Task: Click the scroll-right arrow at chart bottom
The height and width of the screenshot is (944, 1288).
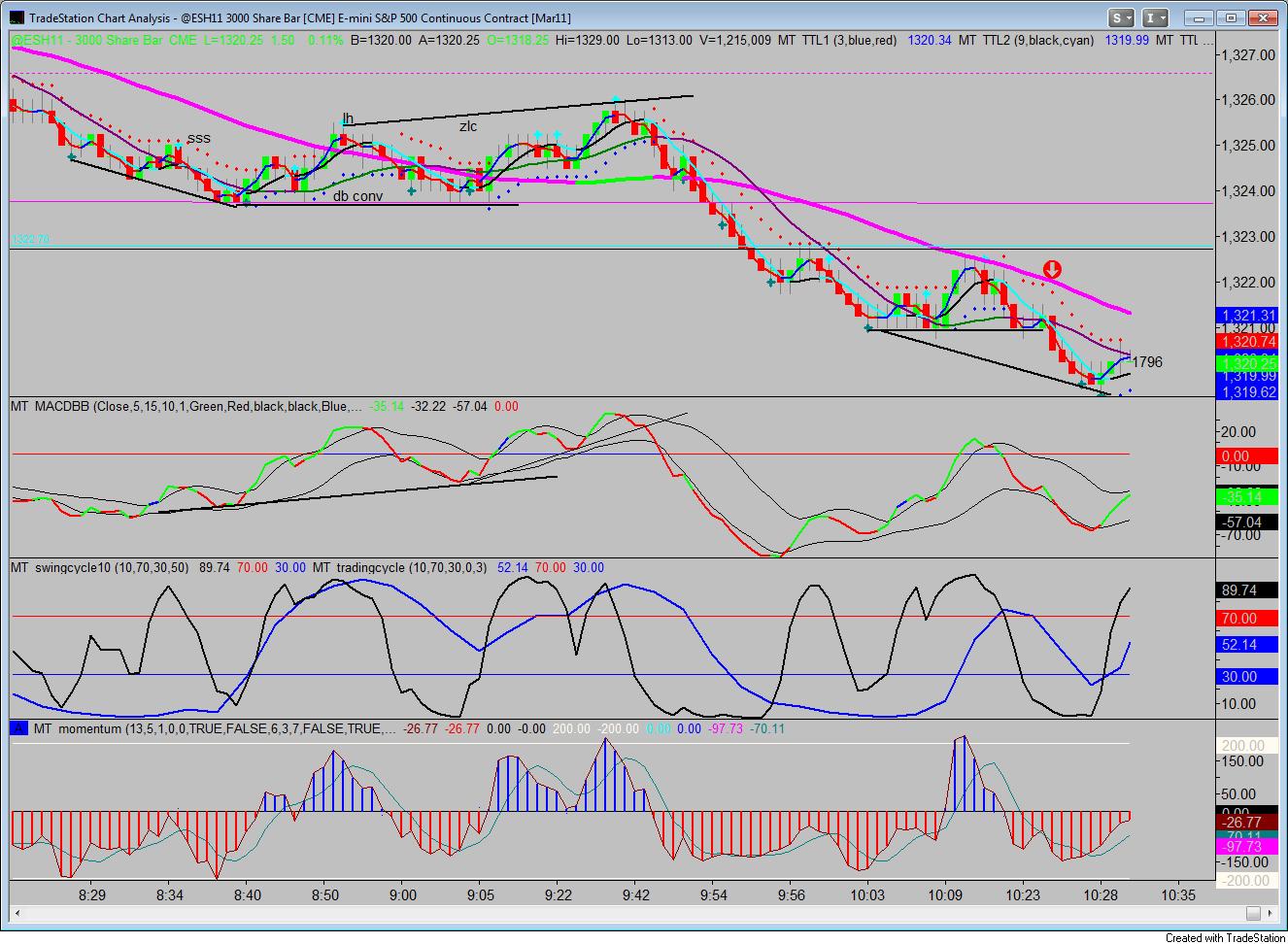Action: click(1268, 913)
